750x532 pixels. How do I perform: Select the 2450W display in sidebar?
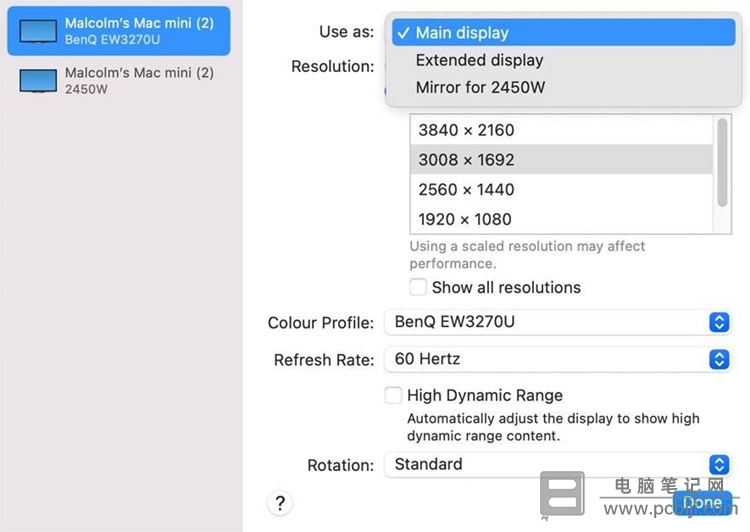119,80
